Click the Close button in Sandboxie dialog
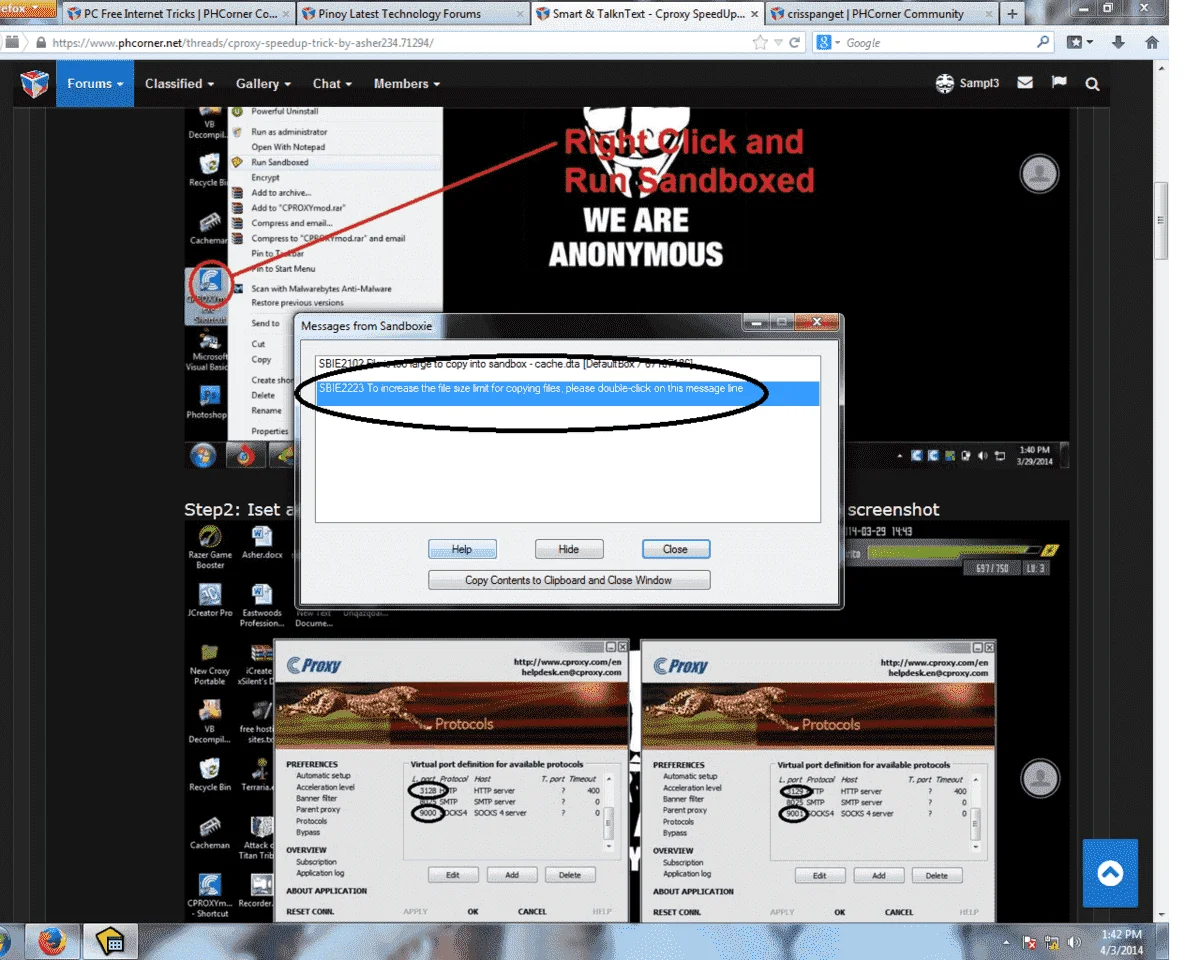The width and height of the screenshot is (1200, 960). pos(675,549)
